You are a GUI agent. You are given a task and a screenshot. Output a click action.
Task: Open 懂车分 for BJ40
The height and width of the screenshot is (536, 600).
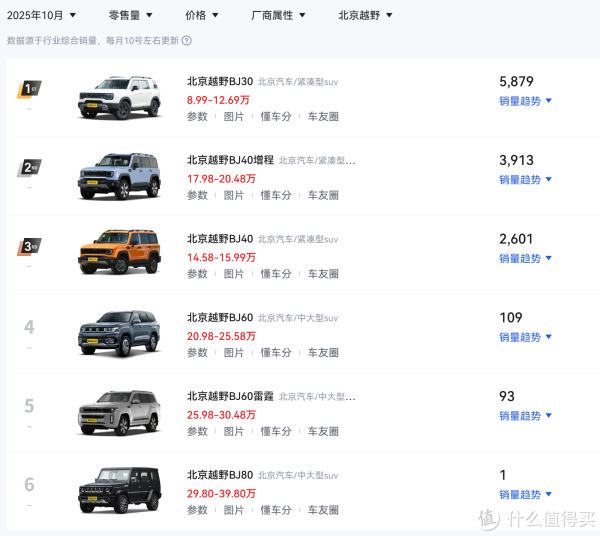click(x=276, y=274)
